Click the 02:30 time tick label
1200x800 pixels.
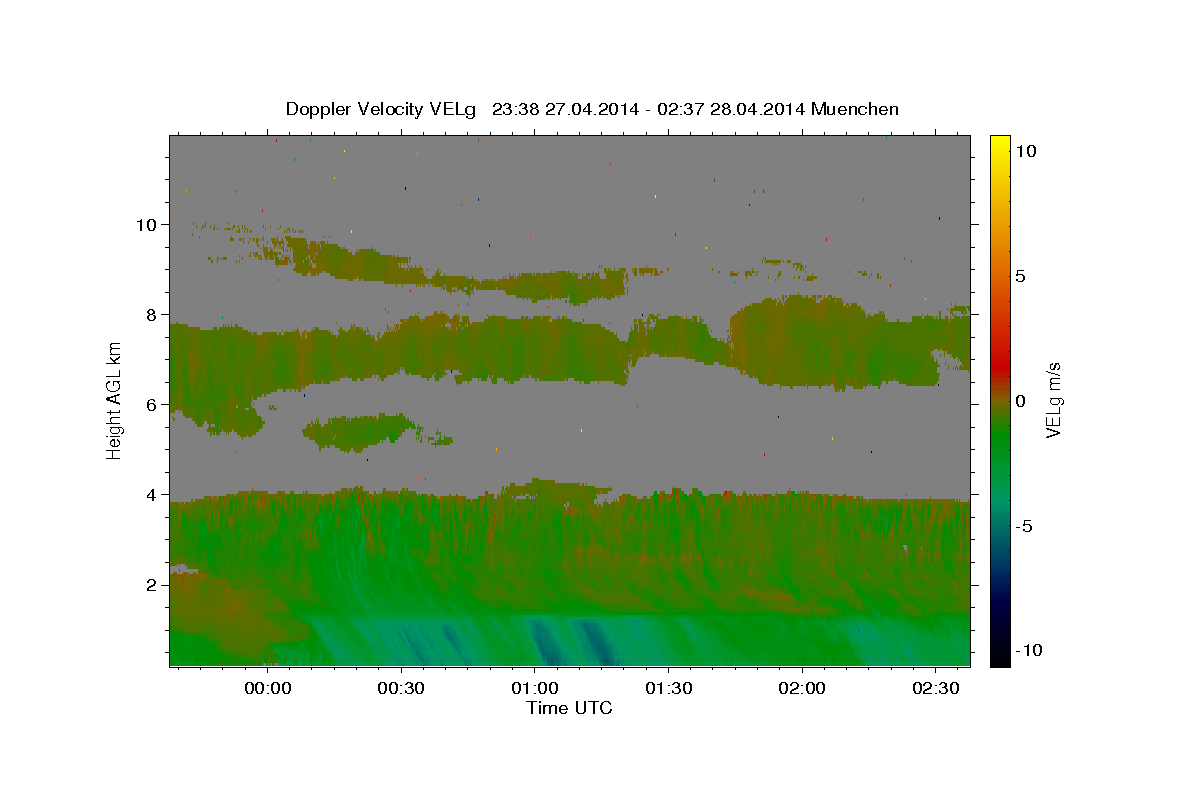935,688
